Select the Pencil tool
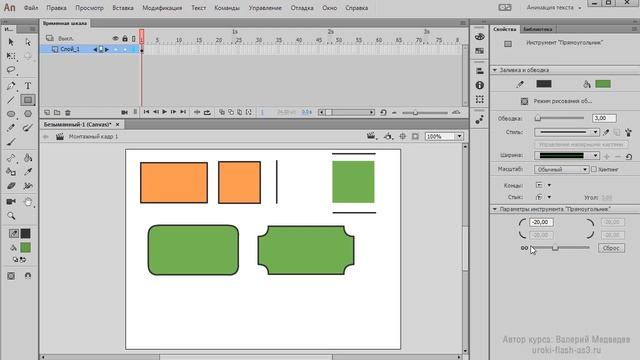The width and height of the screenshot is (640, 360). [x=11, y=128]
